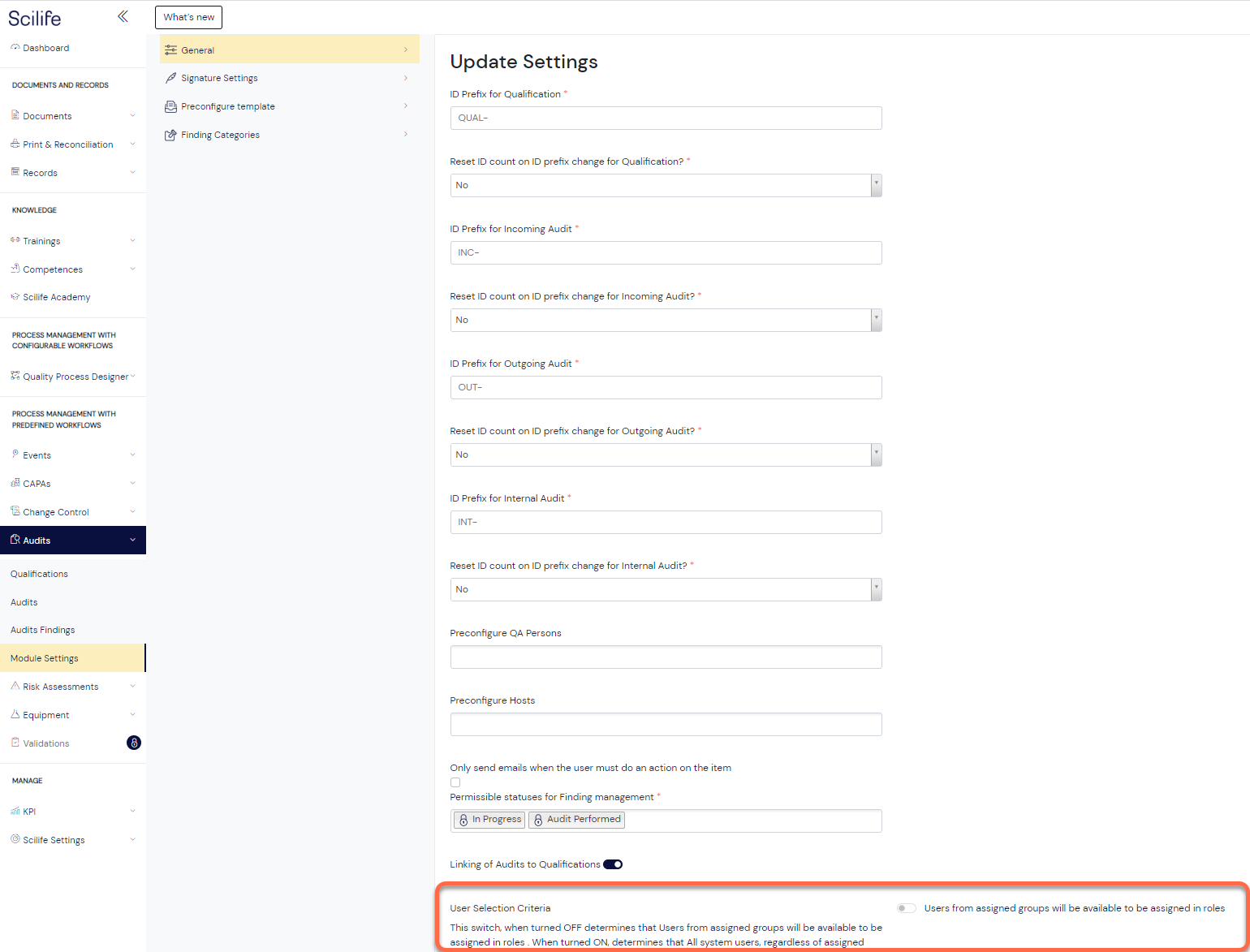The height and width of the screenshot is (952, 1250).
Task: Click the CAPAs sidebar icon
Action: 15,483
